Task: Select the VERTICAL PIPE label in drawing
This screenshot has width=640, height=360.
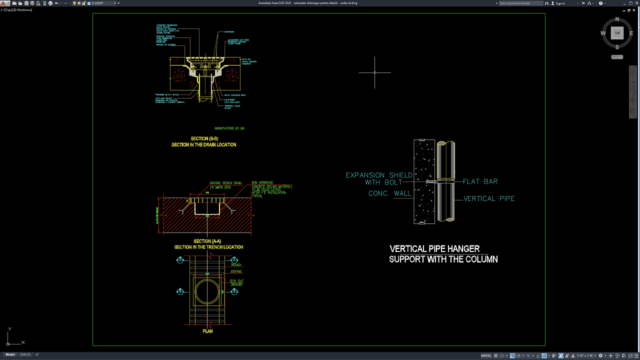Action: point(489,199)
